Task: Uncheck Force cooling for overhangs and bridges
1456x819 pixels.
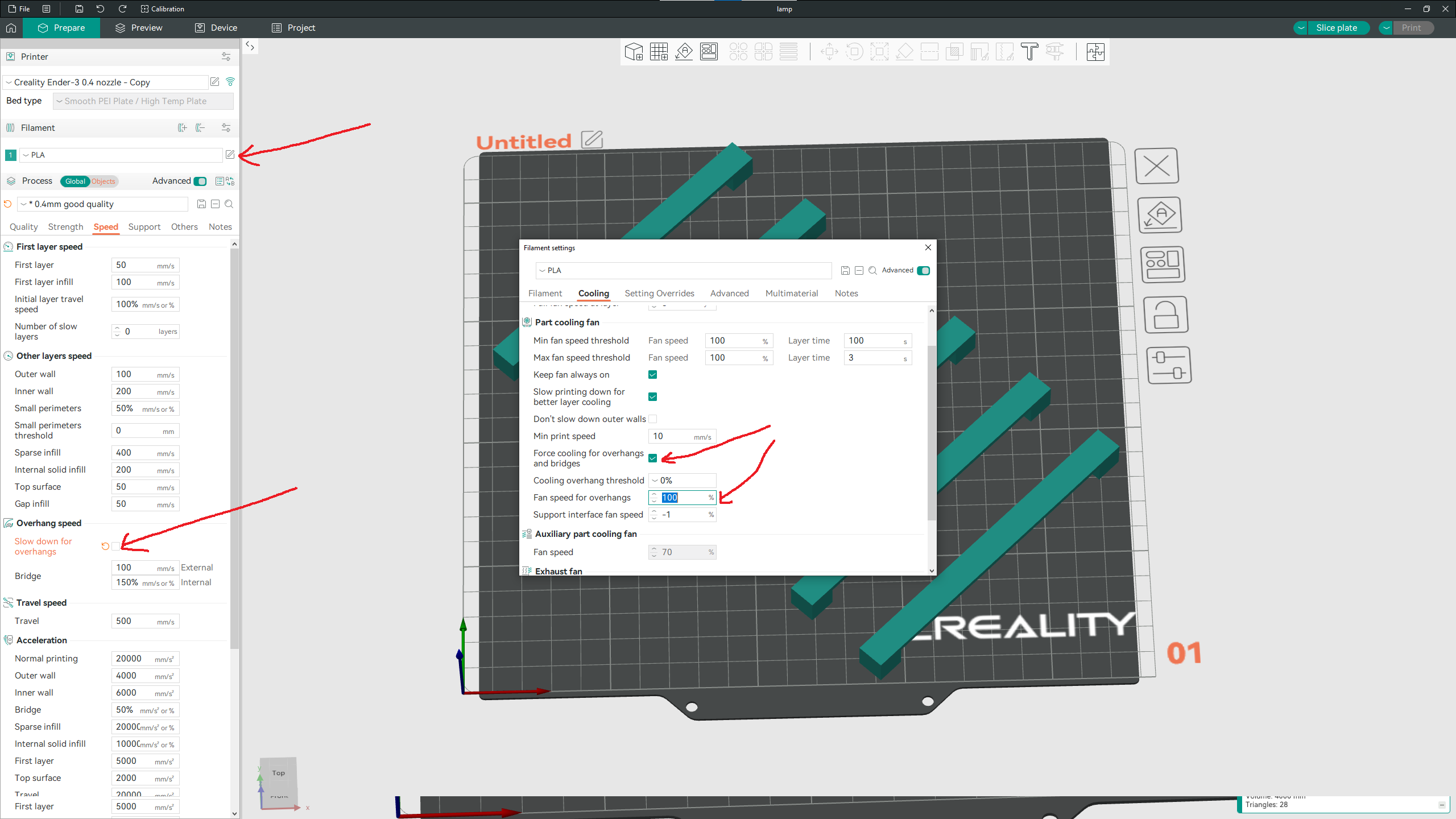Action: pos(653,458)
